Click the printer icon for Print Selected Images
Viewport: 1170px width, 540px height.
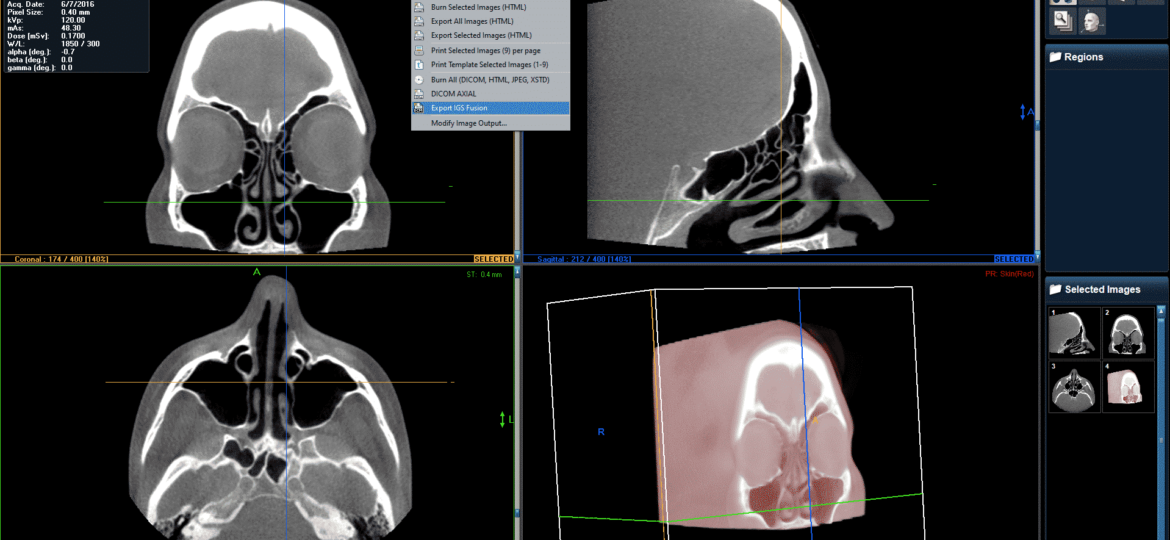(x=419, y=50)
